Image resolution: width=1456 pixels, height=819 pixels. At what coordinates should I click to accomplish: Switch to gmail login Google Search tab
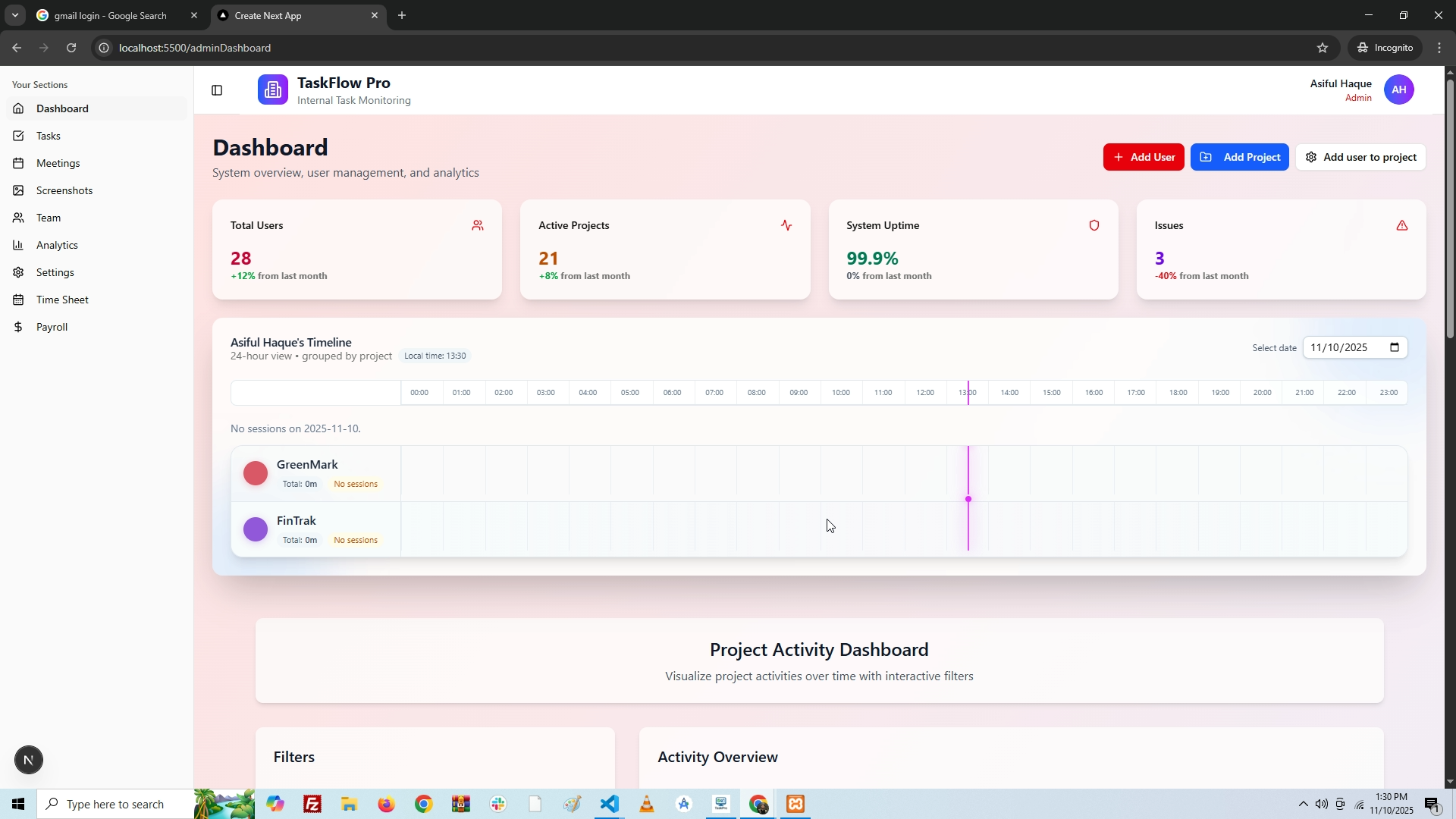point(110,15)
